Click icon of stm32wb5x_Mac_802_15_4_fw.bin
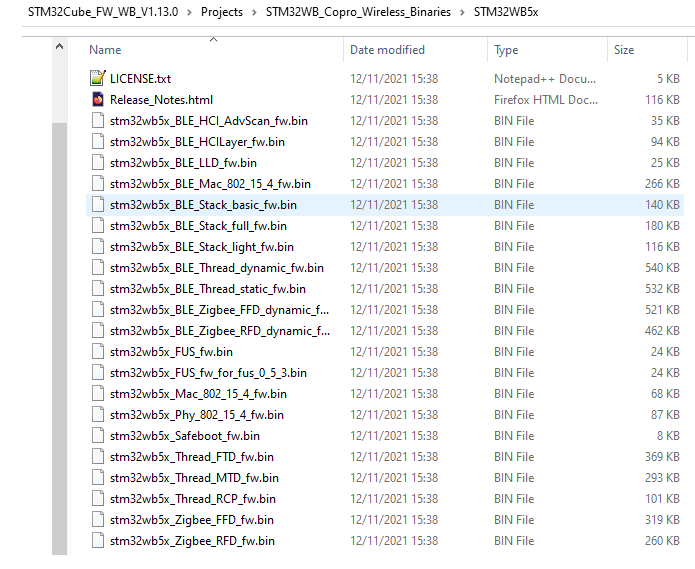The width and height of the screenshot is (695, 569). [98, 394]
